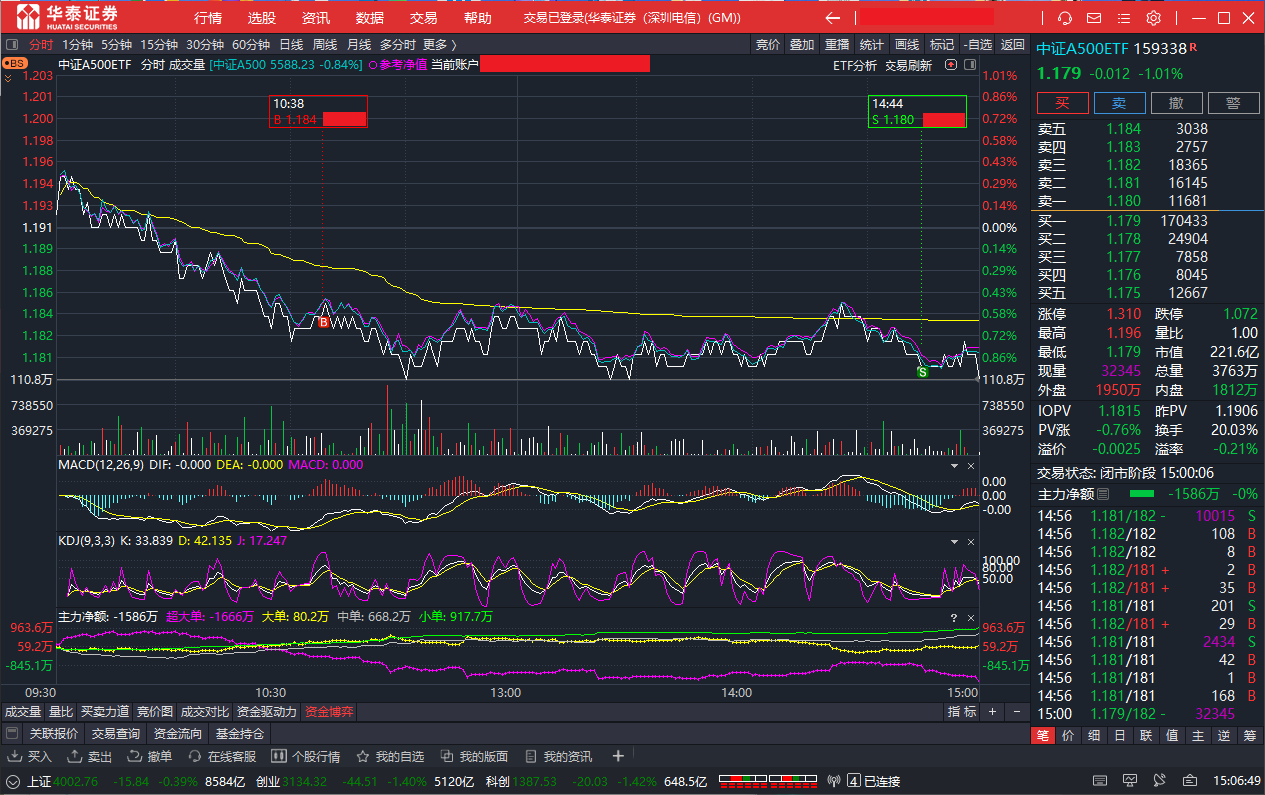Viewport: 1265px width, 795px height.
Task: Add a shortcut with the plus icon
Action: pos(618,756)
